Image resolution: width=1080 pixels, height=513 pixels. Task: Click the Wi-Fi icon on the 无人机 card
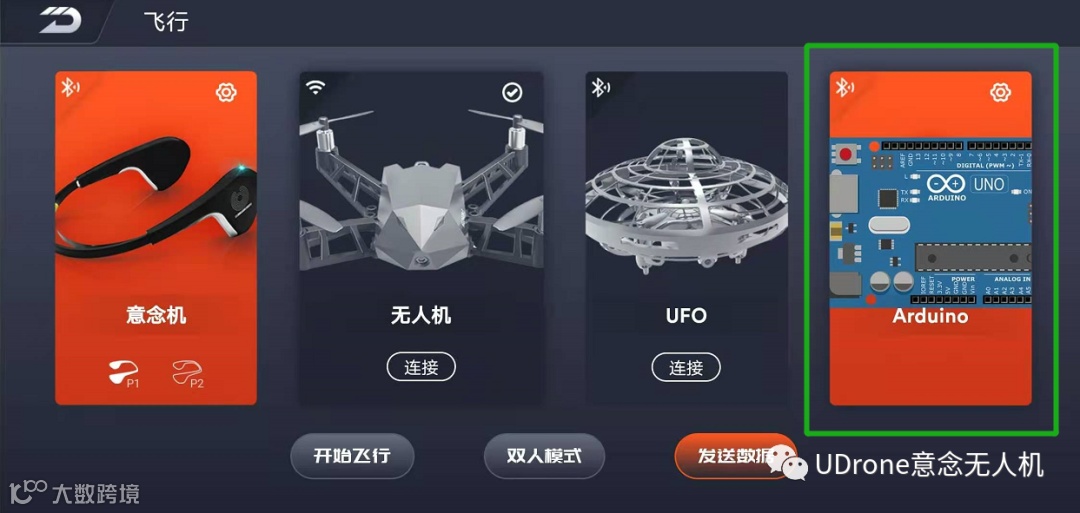coord(315,87)
